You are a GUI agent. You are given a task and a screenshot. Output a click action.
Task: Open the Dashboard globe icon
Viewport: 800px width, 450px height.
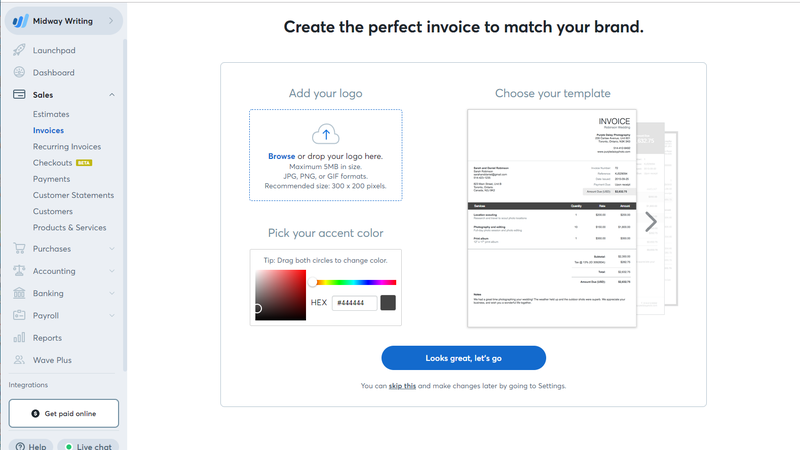(19, 72)
